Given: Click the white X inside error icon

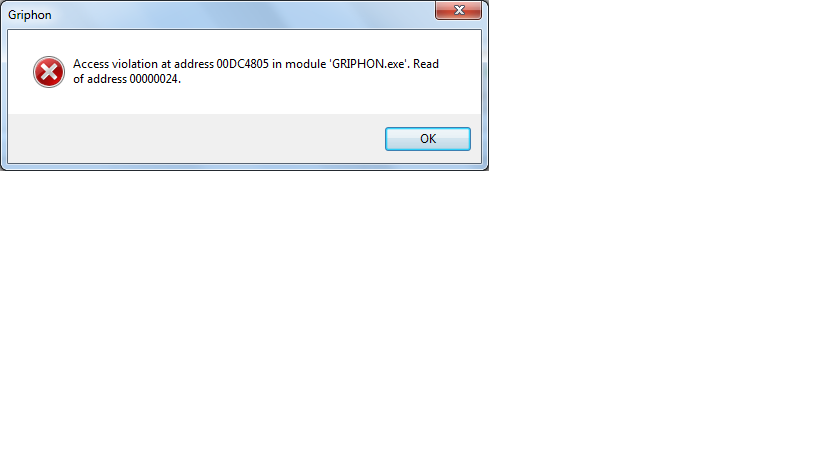Looking at the screenshot, I should click(x=49, y=72).
